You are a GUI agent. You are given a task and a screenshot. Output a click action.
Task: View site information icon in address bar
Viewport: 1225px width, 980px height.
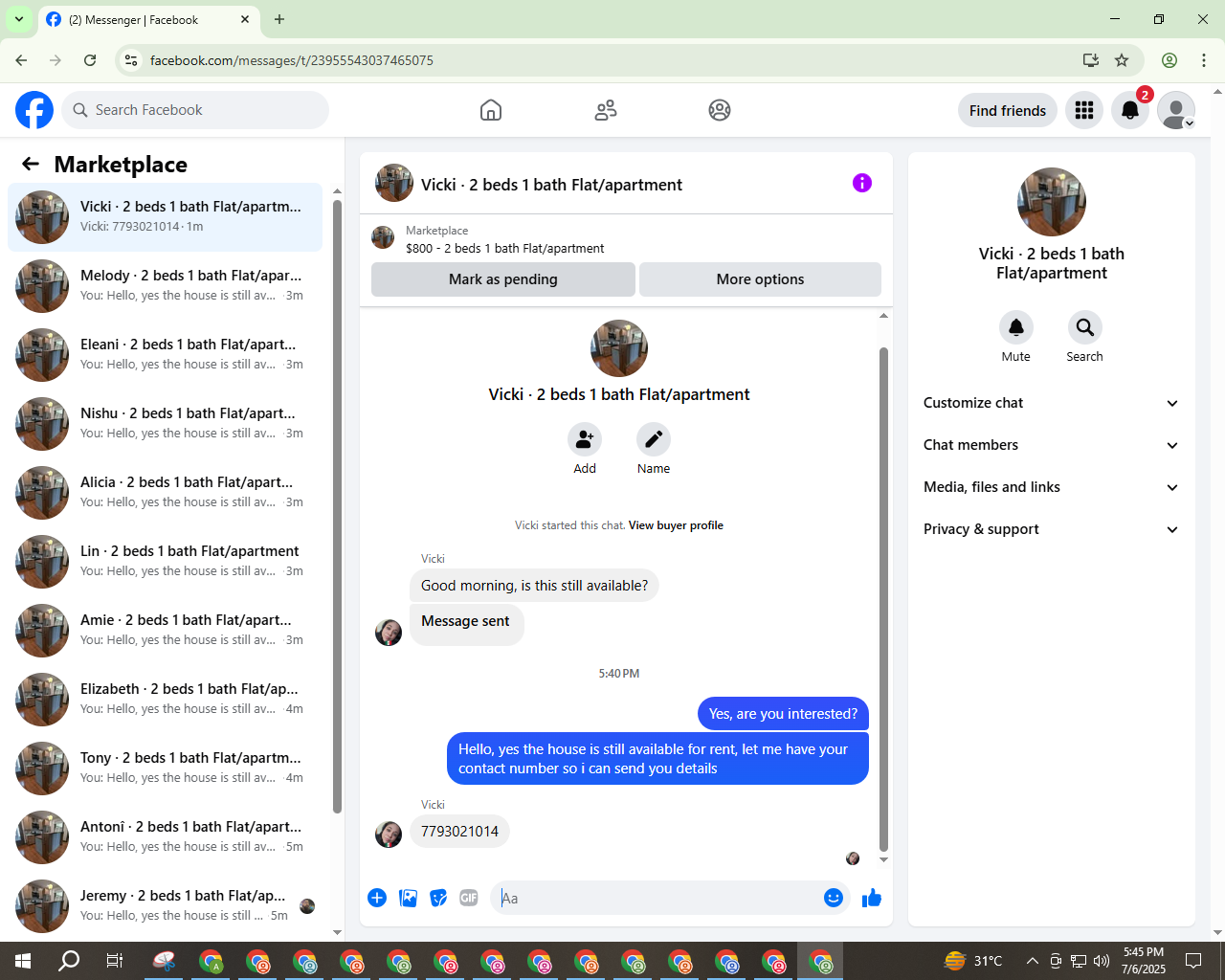pos(132,60)
